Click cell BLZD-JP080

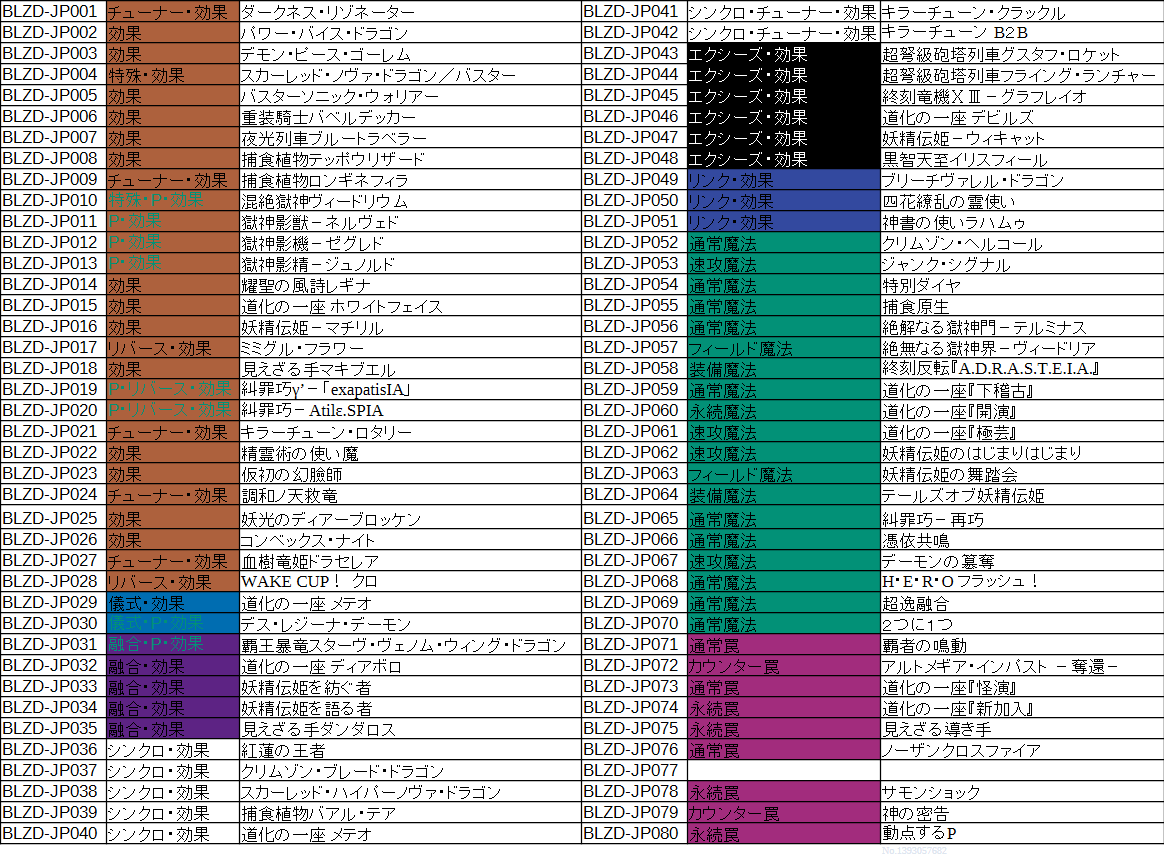[633, 833]
